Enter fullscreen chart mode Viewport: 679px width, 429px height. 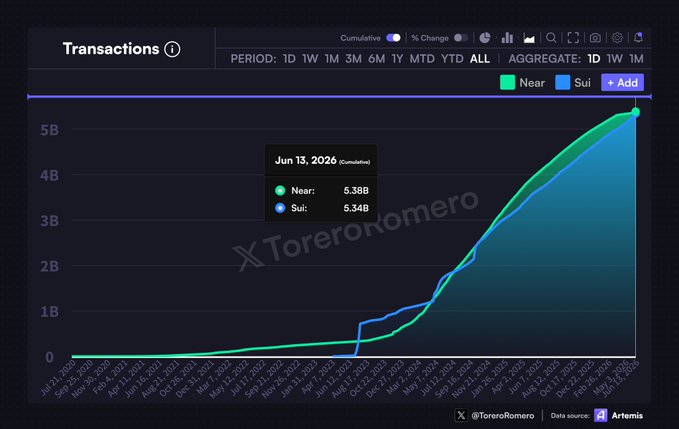573,38
